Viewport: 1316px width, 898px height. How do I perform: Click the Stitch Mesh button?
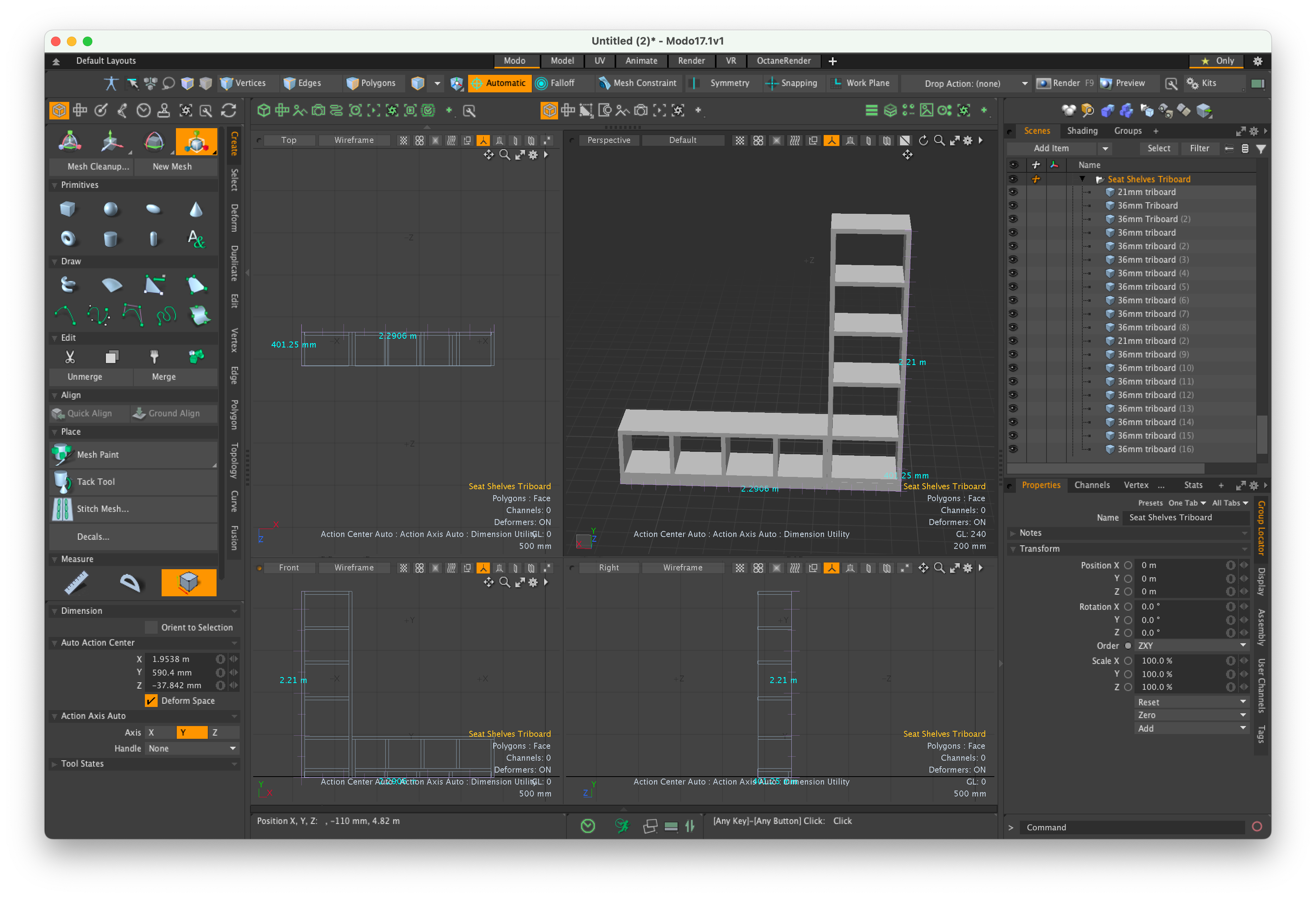pyautogui.click(x=134, y=509)
